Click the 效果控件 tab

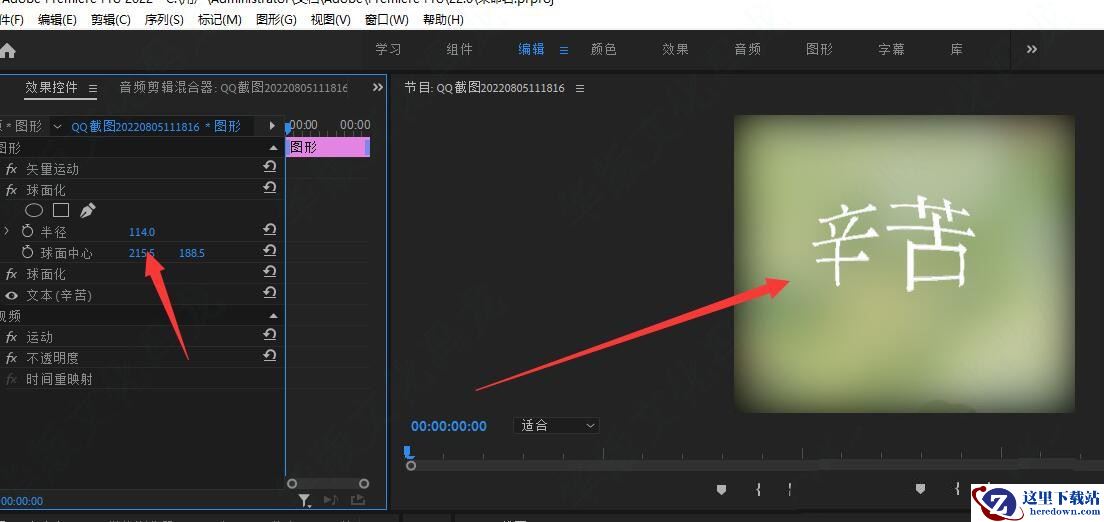(51, 87)
